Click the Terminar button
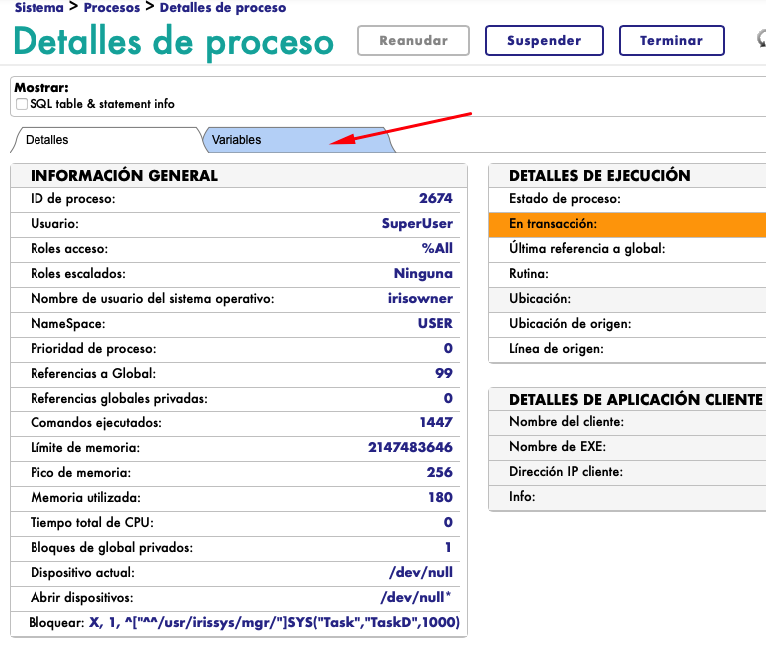 [671, 41]
